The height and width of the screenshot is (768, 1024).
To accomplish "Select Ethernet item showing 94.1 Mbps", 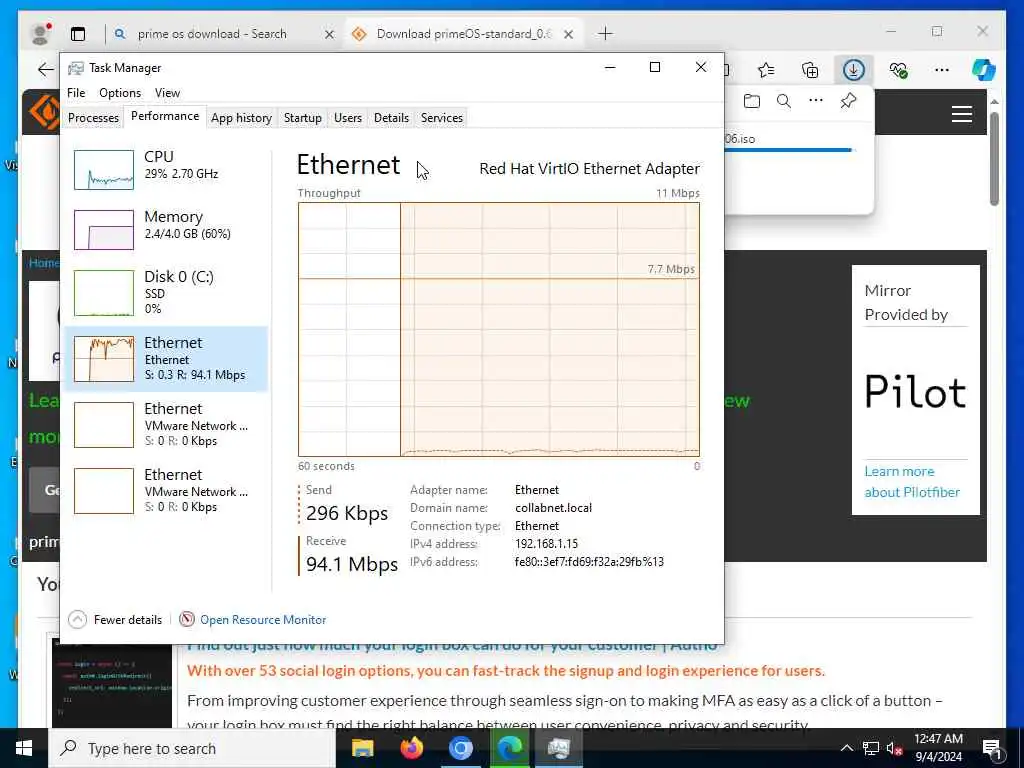I will pyautogui.click(x=166, y=359).
